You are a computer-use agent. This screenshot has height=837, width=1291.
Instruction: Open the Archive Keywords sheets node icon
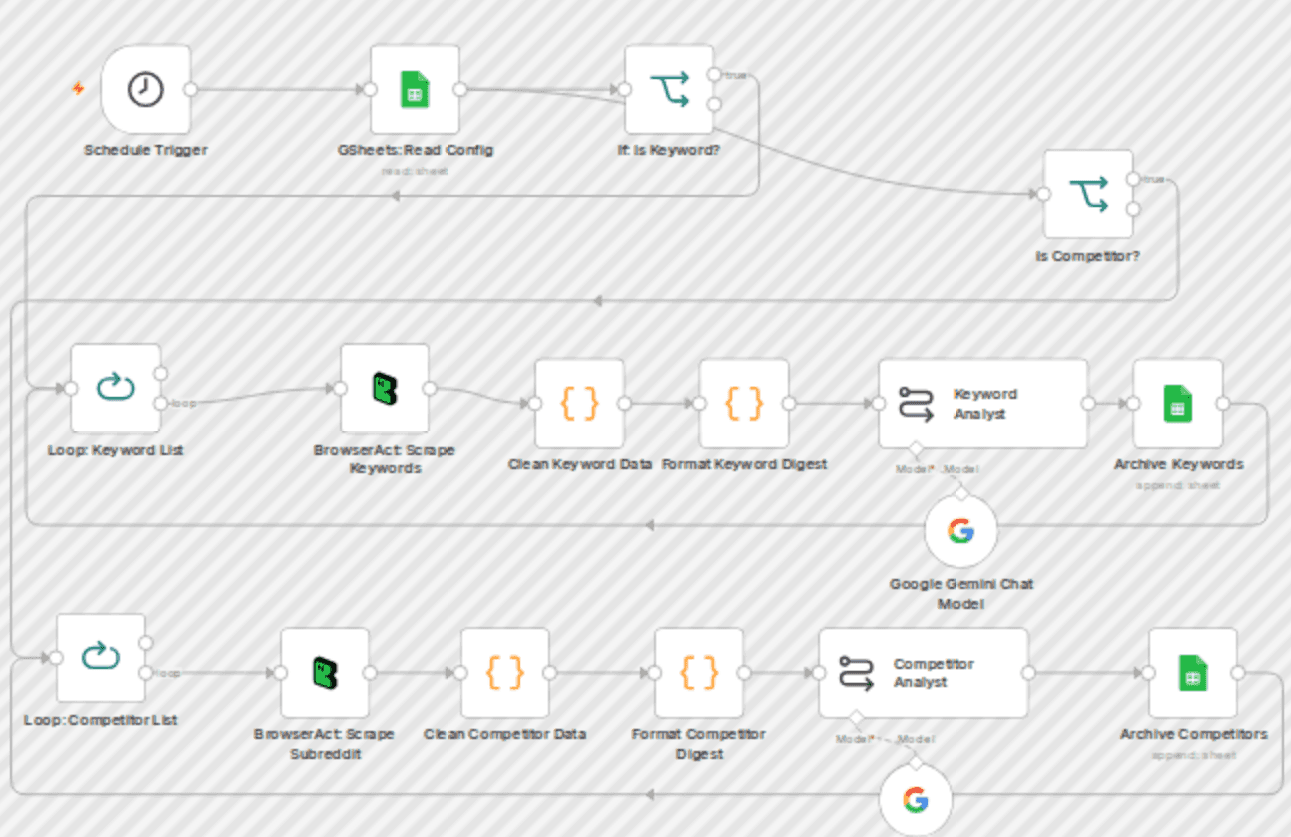click(x=1177, y=403)
